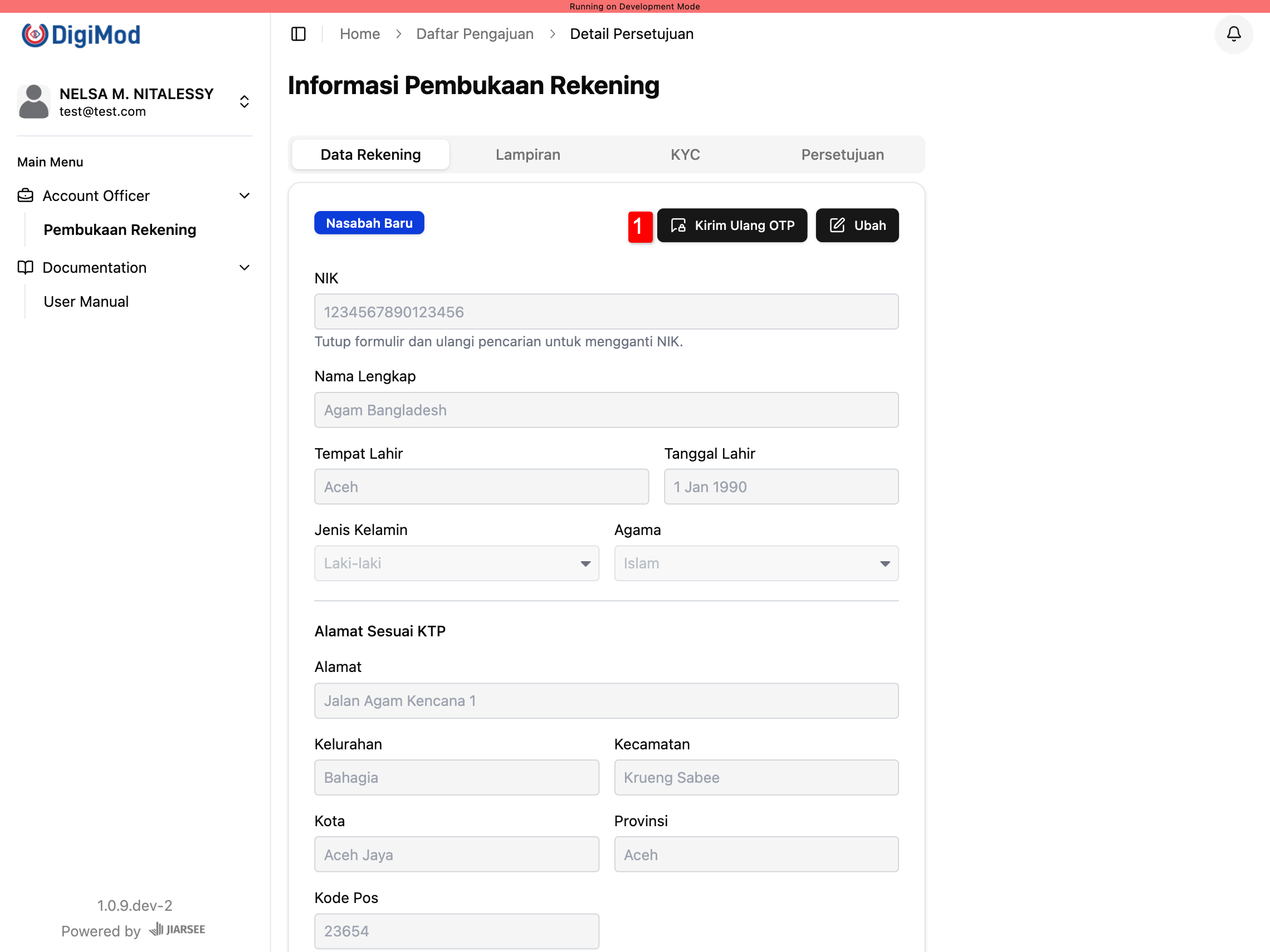Click the Documentation book icon

pos(25,267)
